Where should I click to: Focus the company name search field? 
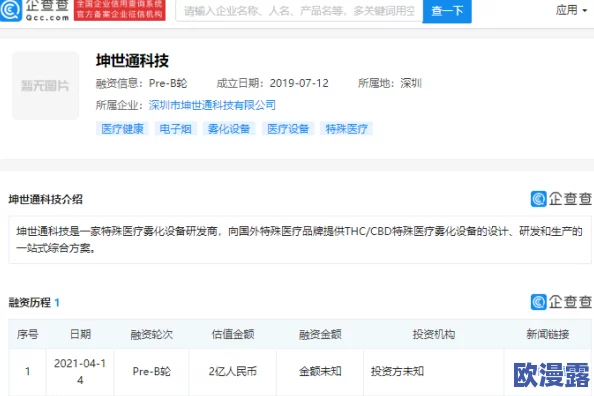pyautogui.click(x=299, y=11)
